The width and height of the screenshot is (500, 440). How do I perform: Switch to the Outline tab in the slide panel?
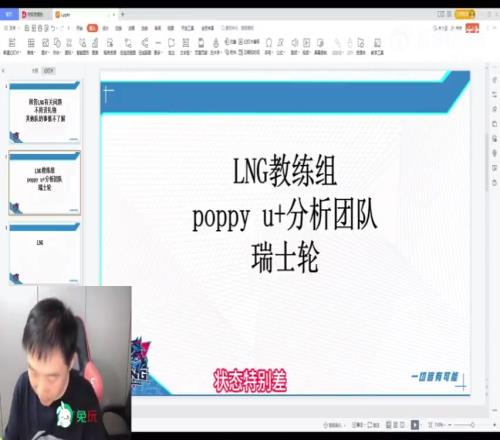(35, 70)
